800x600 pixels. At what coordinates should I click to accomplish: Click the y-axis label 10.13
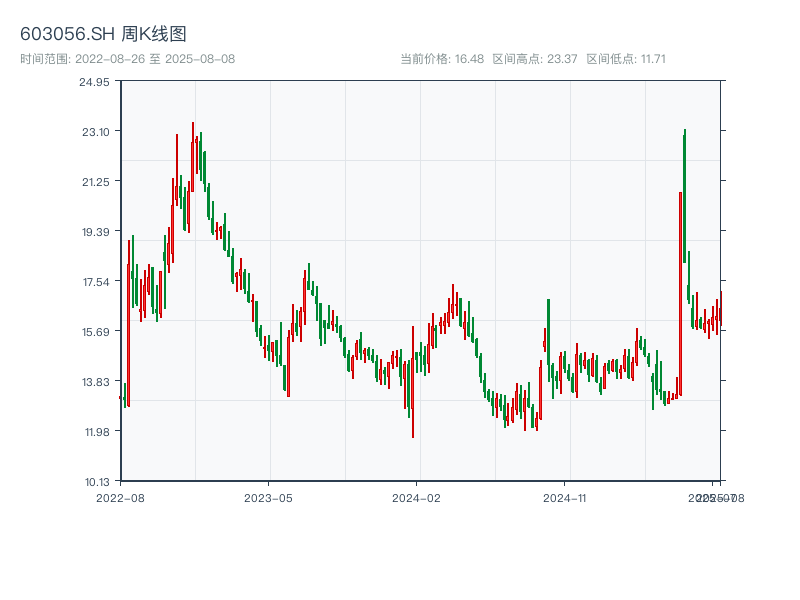97,482
